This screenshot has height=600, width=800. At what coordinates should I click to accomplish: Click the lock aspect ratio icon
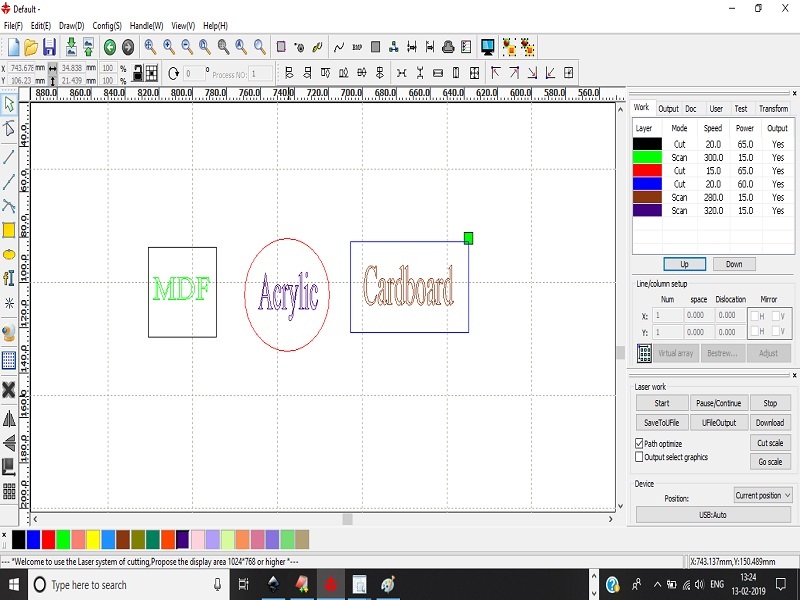(x=138, y=73)
